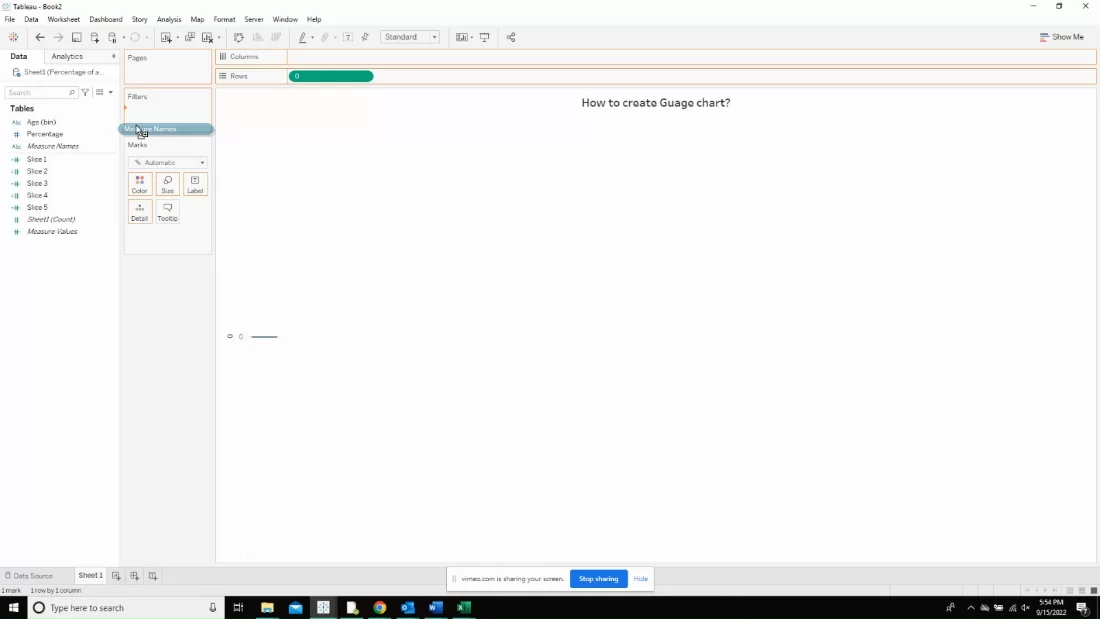Click the New Data Source icon

pos(95,37)
